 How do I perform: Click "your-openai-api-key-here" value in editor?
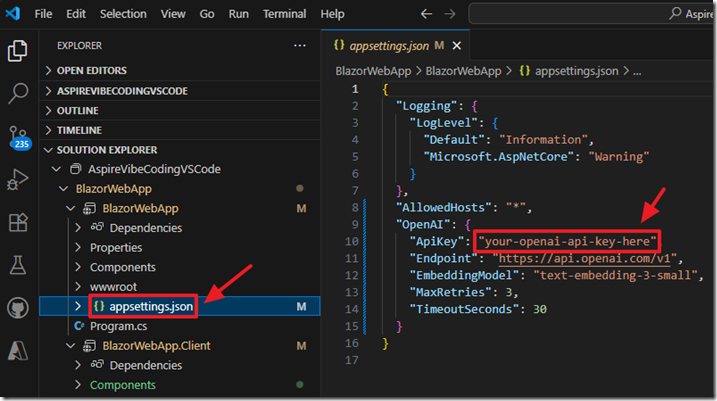click(x=567, y=241)
